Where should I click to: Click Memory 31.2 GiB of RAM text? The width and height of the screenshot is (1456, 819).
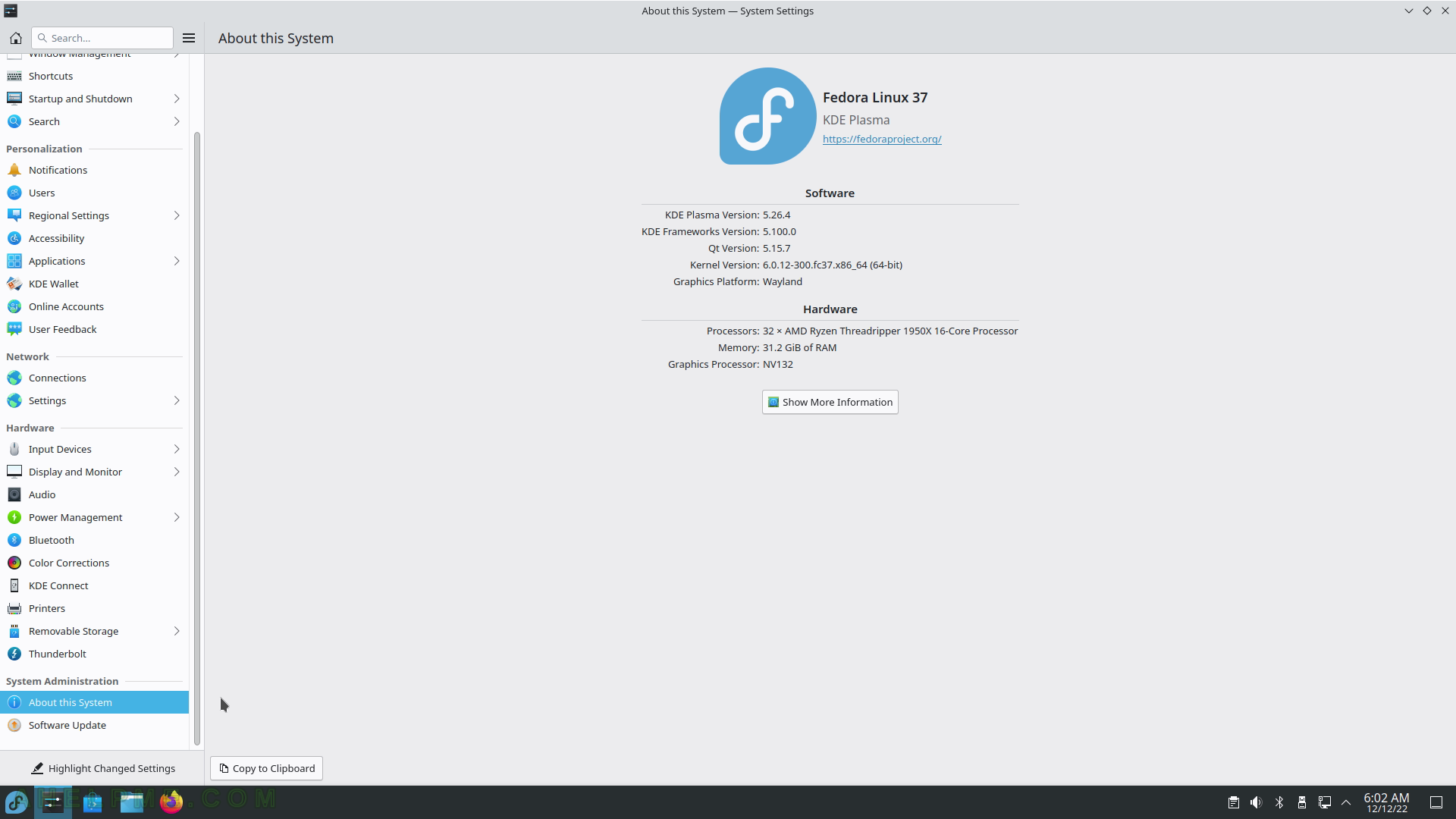click(800, 347)
